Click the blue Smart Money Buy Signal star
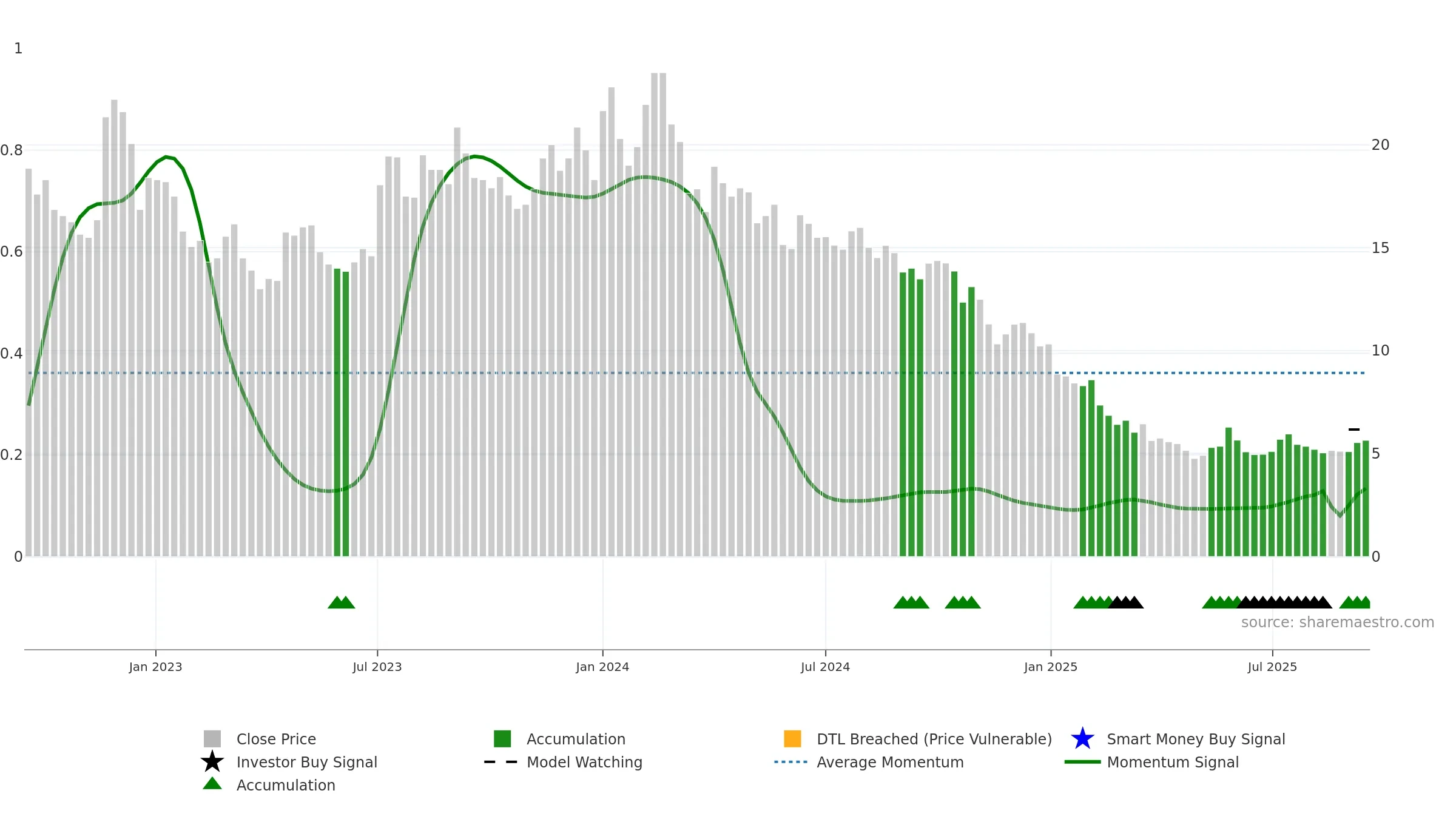This screenshot has width=1456, height=819. [x=1082, y=738]
